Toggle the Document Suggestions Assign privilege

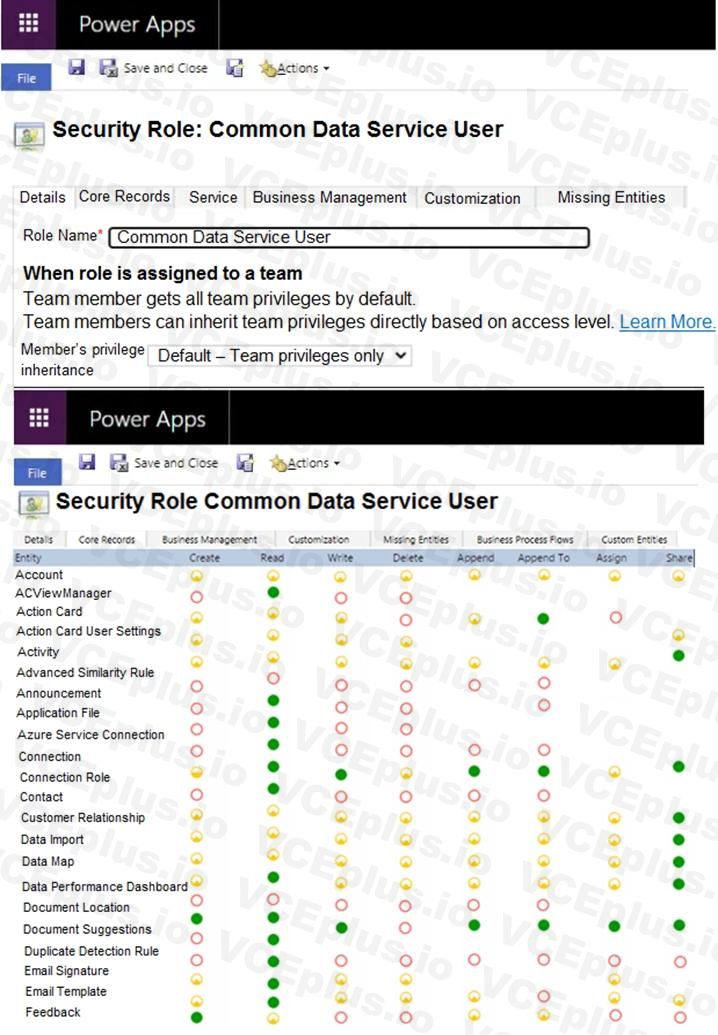[614, 926]
